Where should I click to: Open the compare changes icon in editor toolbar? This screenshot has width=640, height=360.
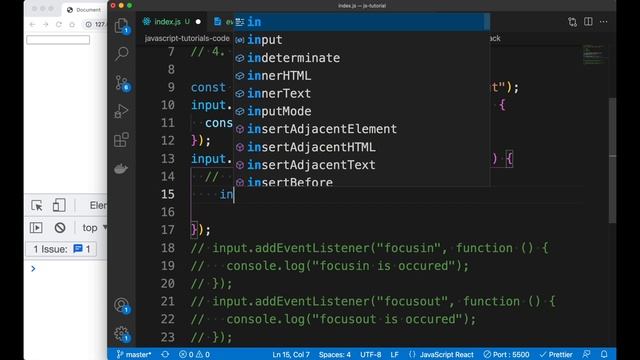(x=572, y=22)
